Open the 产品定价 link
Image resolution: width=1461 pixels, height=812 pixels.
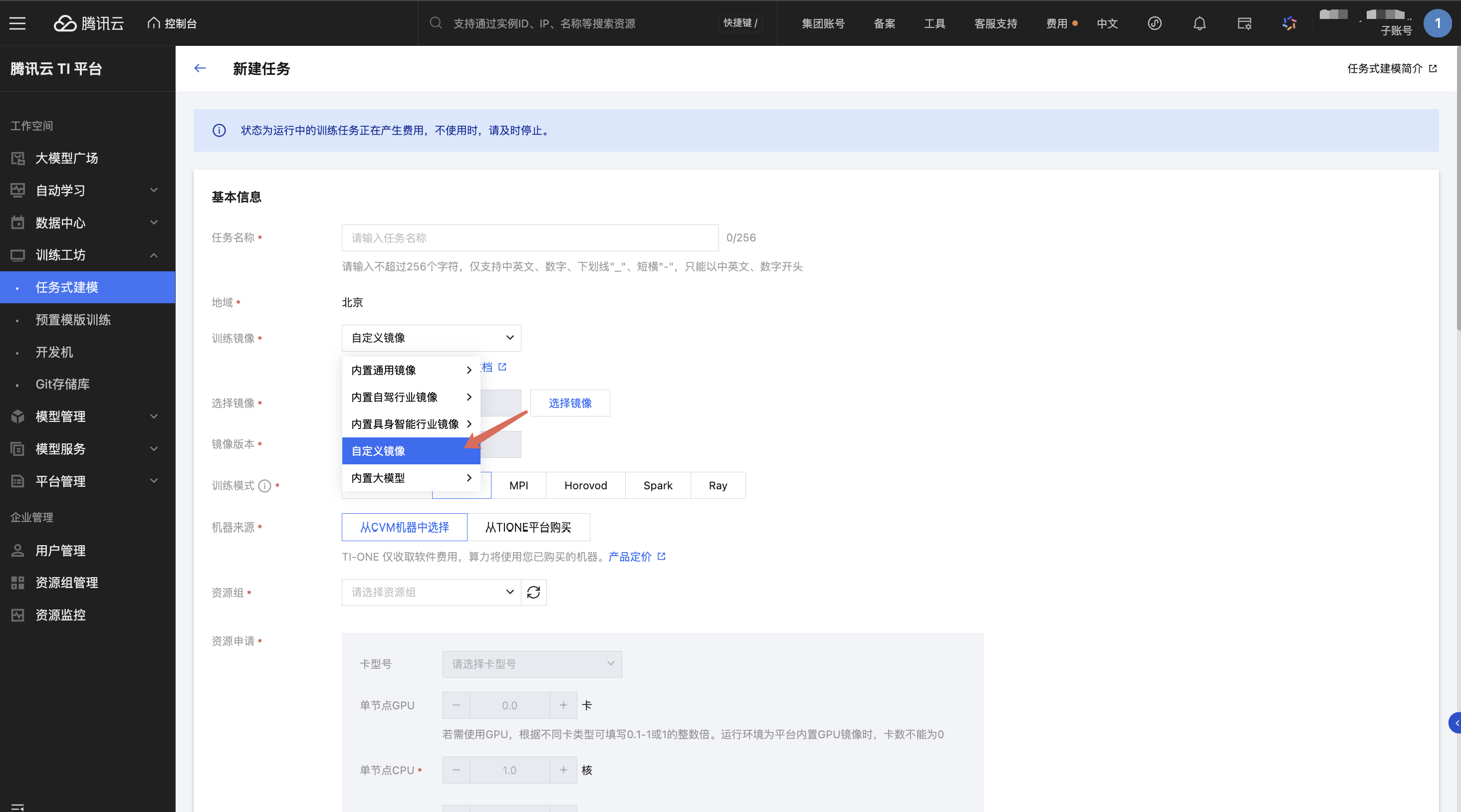pos(630,557)
